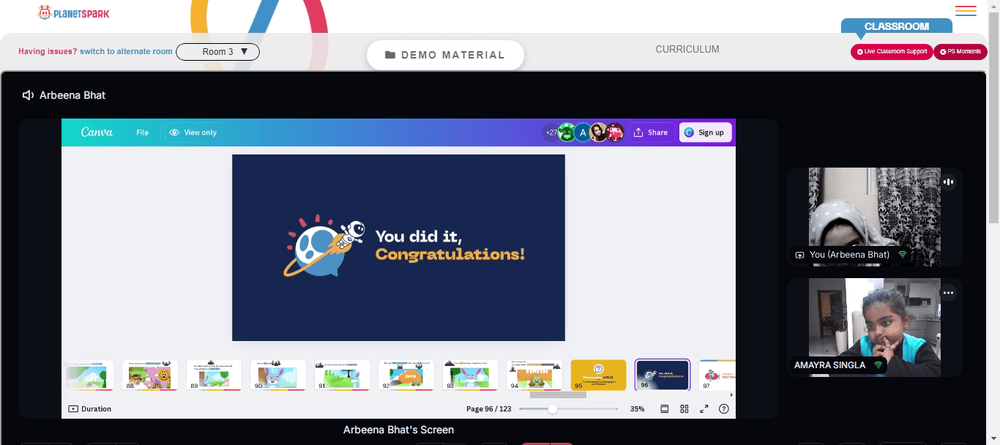Click the Canva Sign up button
This screenshot has height=445, width=1000.
[705, 133]
